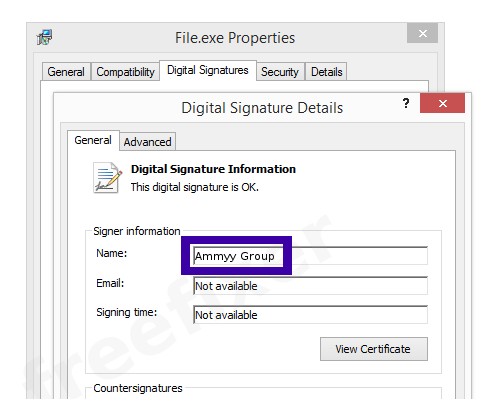Click the 'Email:' label
Viewport: 481px width, 399px height.
(110, 283)
